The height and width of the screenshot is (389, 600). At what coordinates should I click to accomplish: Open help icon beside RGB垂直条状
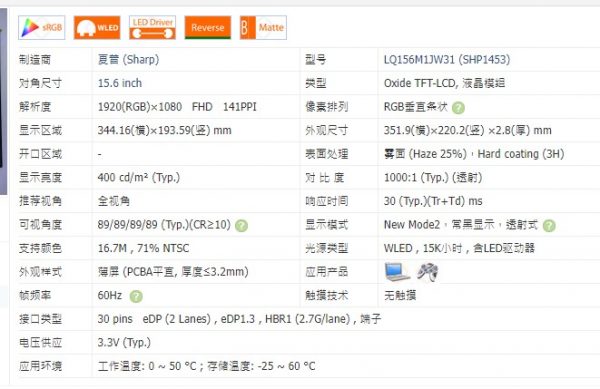(458, 108)
